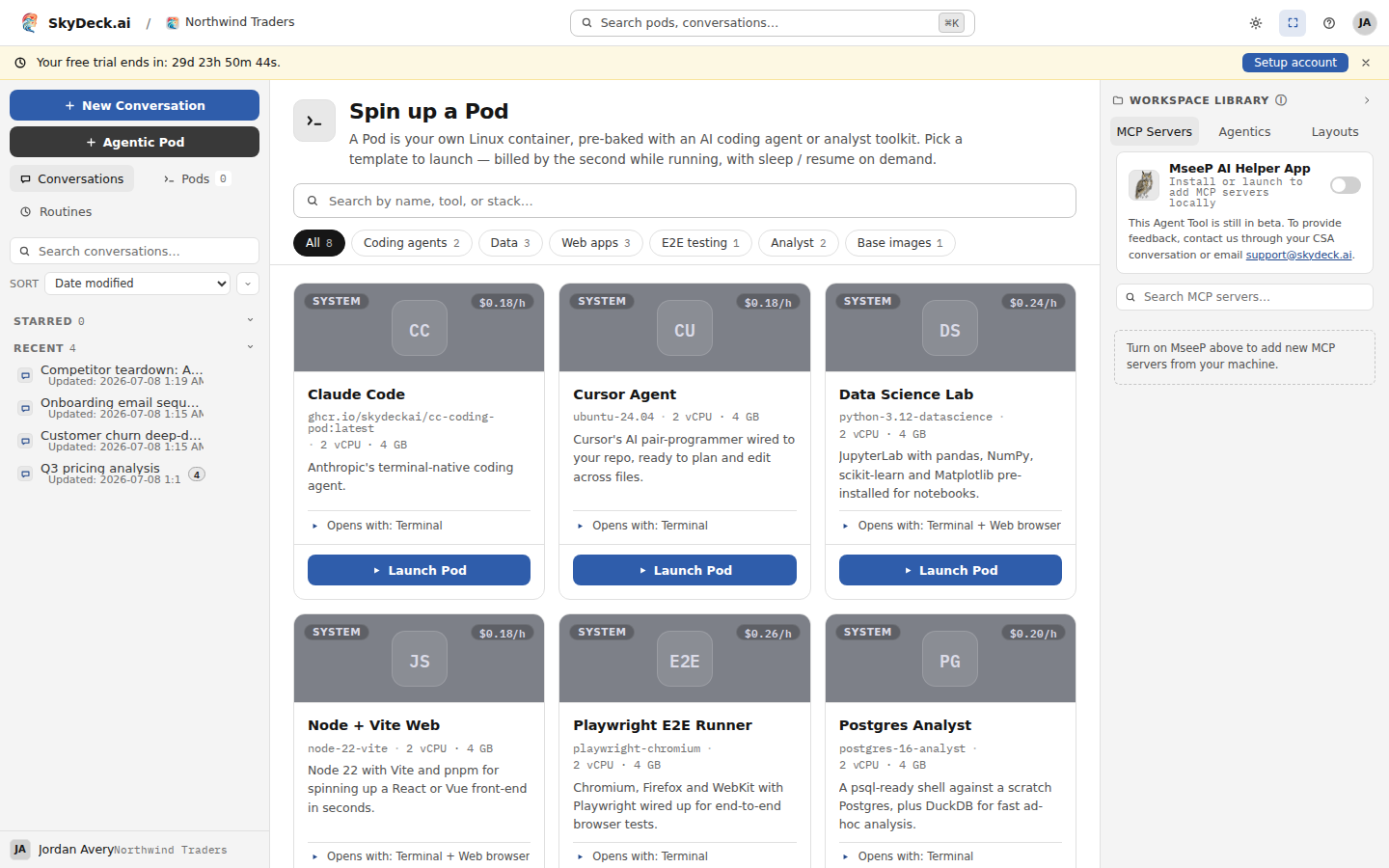The width and height of the screenshot is (1389, 868).
Task: Open the JA user avatar menu
Action: (1364, 23)
